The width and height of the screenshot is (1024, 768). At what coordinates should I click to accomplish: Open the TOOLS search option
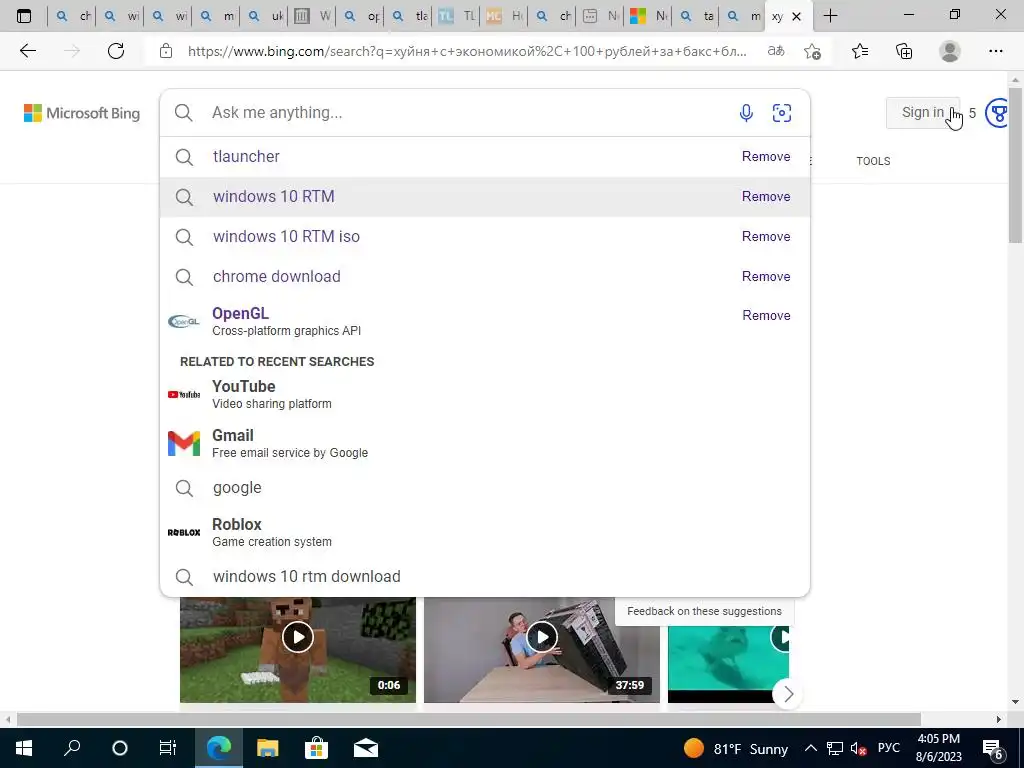[x=873, y=161]
